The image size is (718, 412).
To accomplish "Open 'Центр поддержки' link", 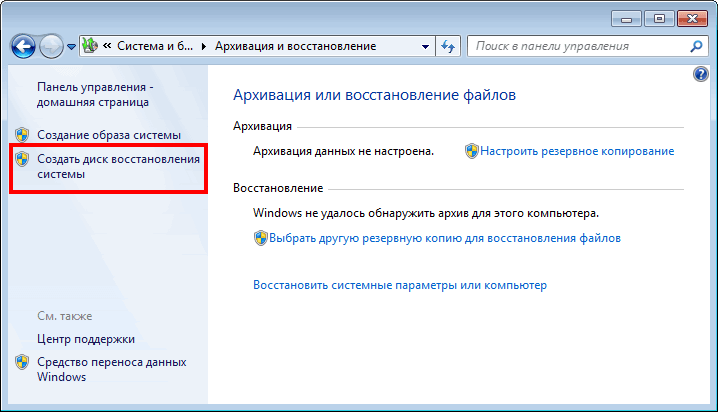I will click(86, 339).
